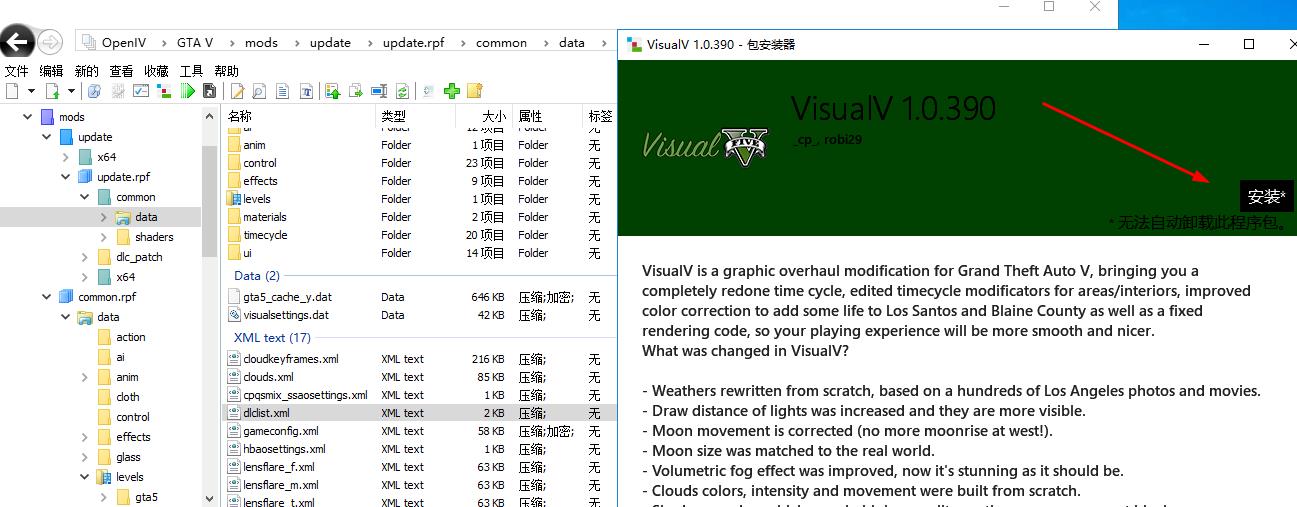1297x507 pixels.
Task: Expand the gta5 folder tree node
Action: tap(104, 497)
